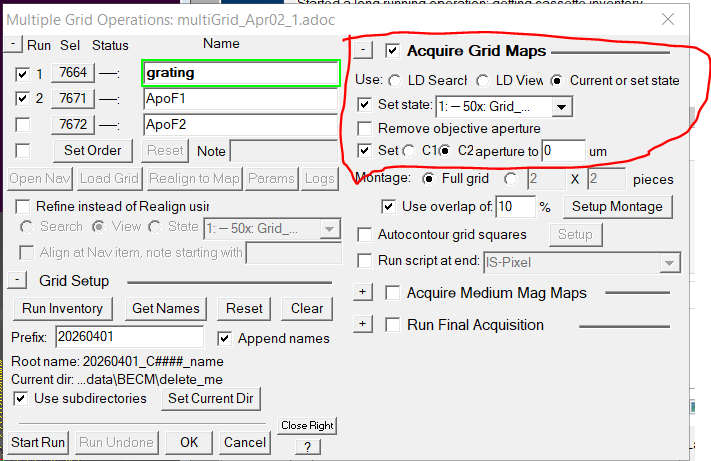
Task: Enable Run checkbox for grid 7672 ApoF2
Action: point(22,125)
